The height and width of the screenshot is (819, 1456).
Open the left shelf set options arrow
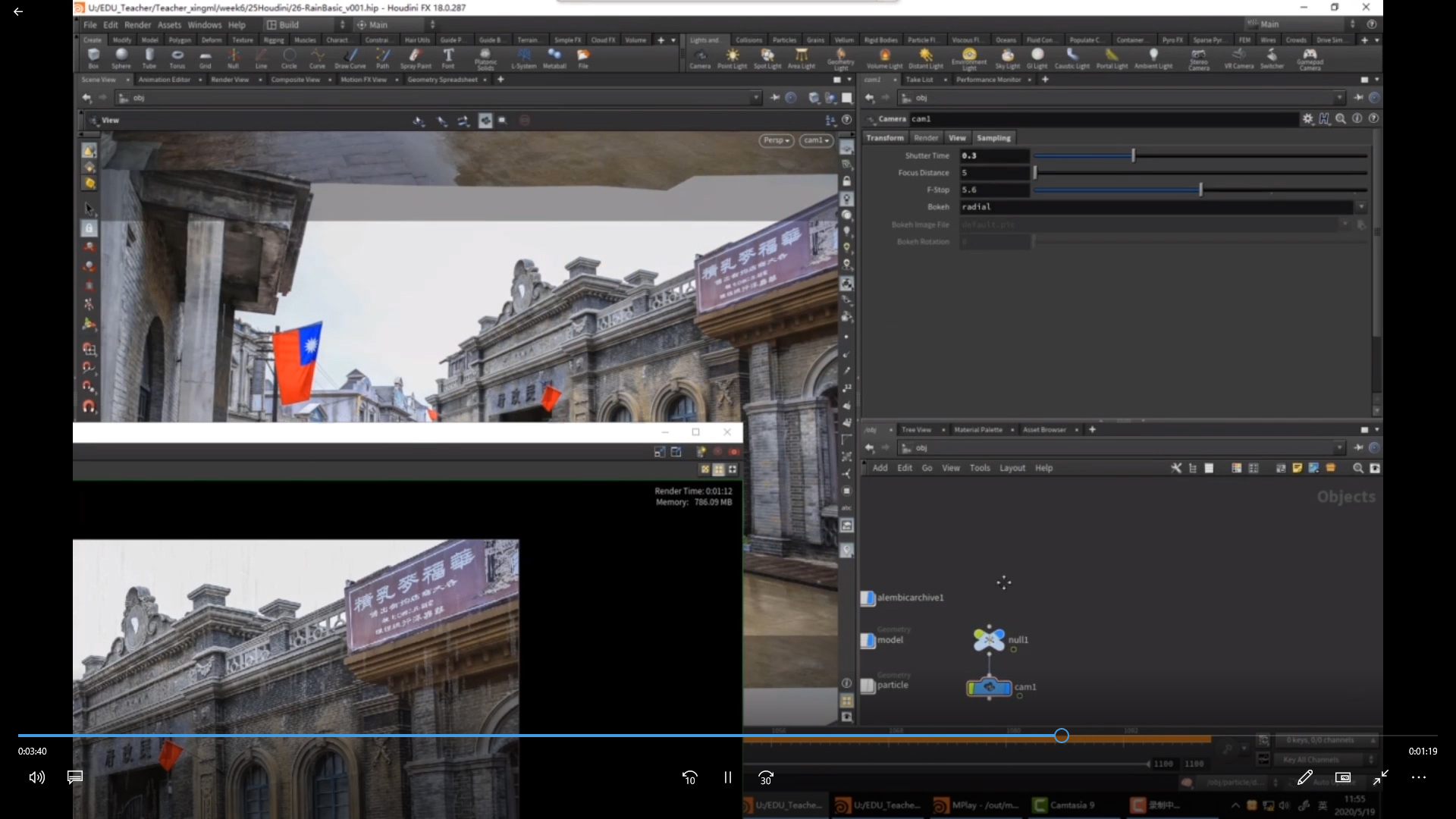(673, 39)
